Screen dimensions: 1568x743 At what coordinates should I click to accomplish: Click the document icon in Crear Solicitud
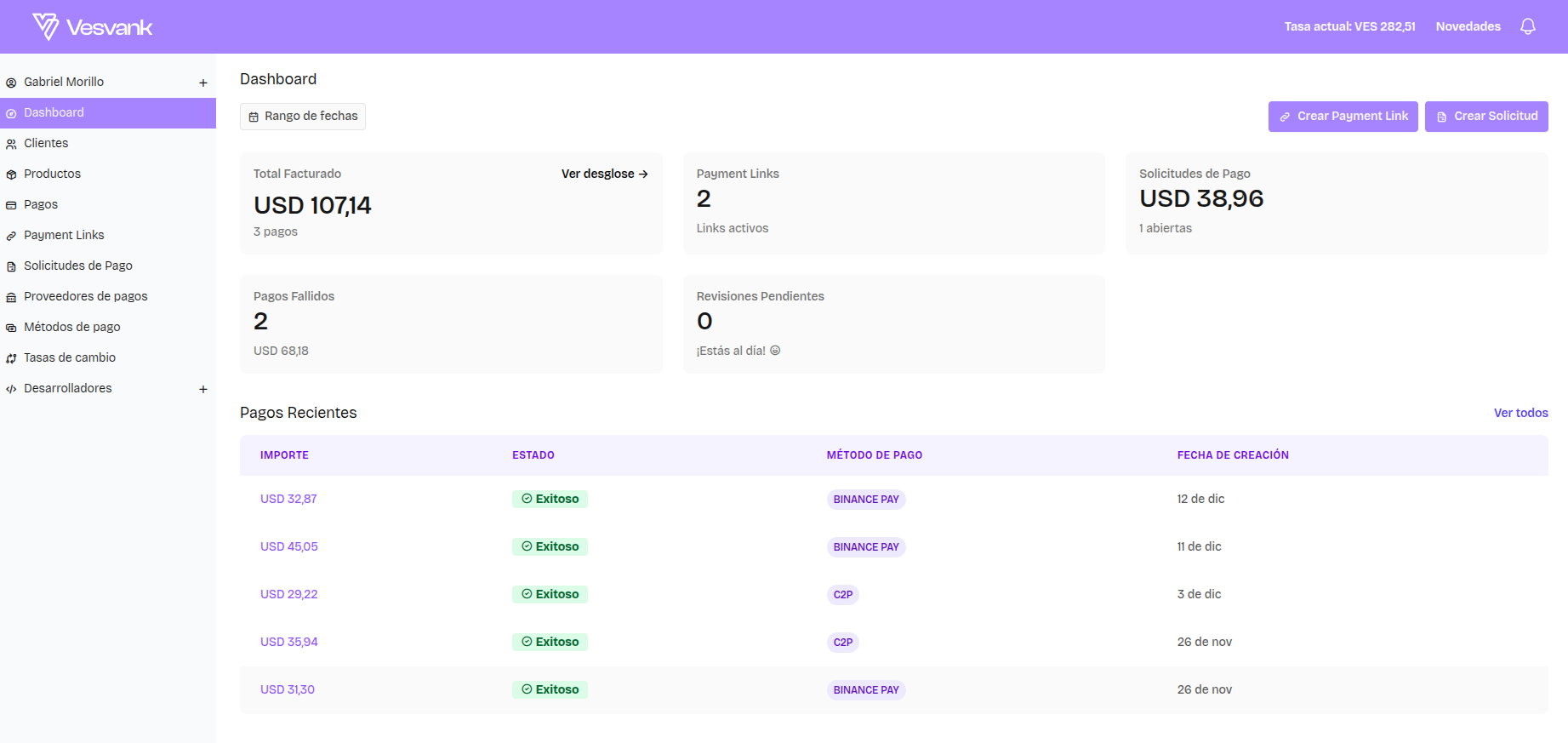[1441, 117]
